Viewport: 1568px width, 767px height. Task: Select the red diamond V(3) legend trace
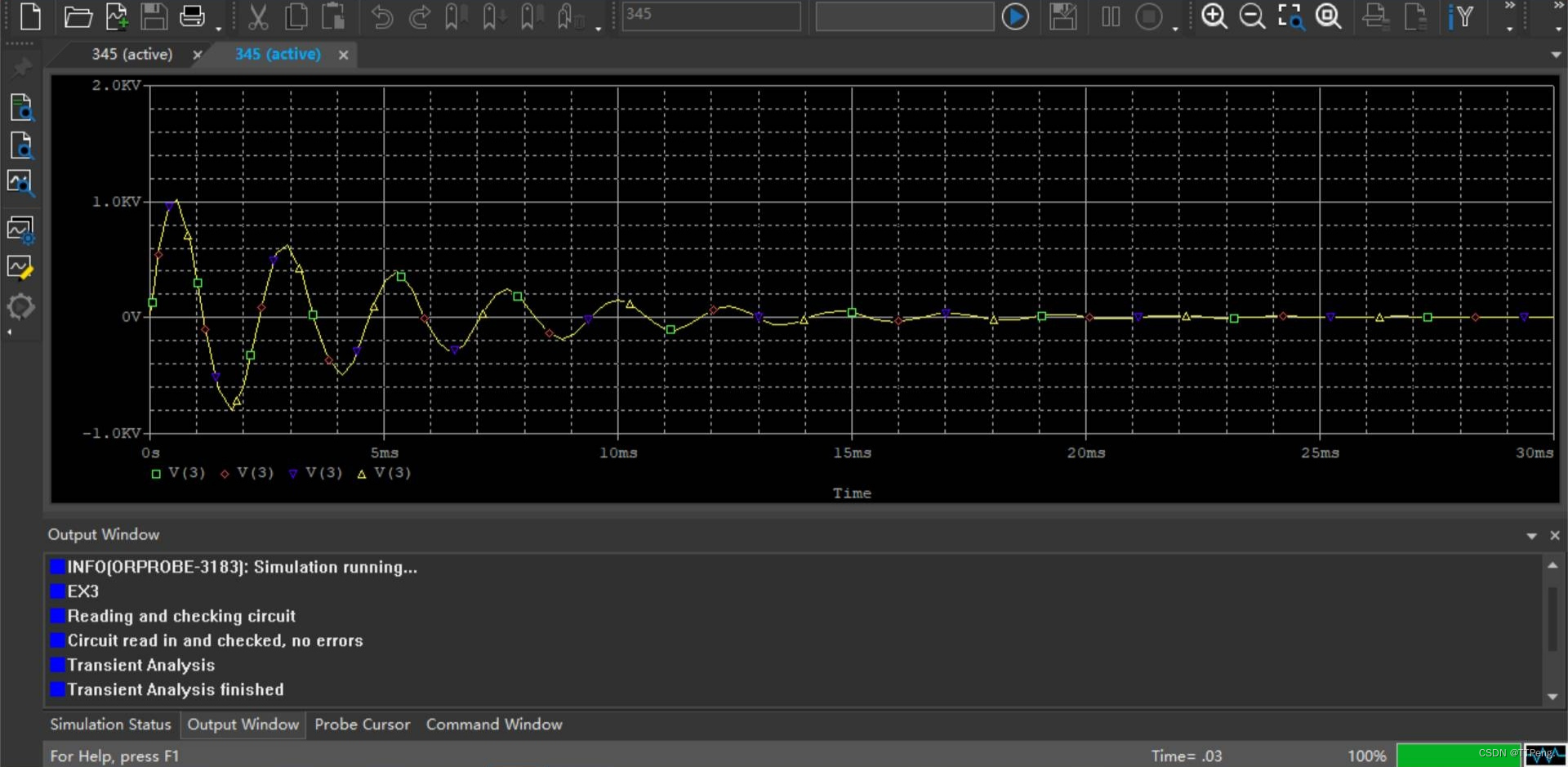point(247,473)
